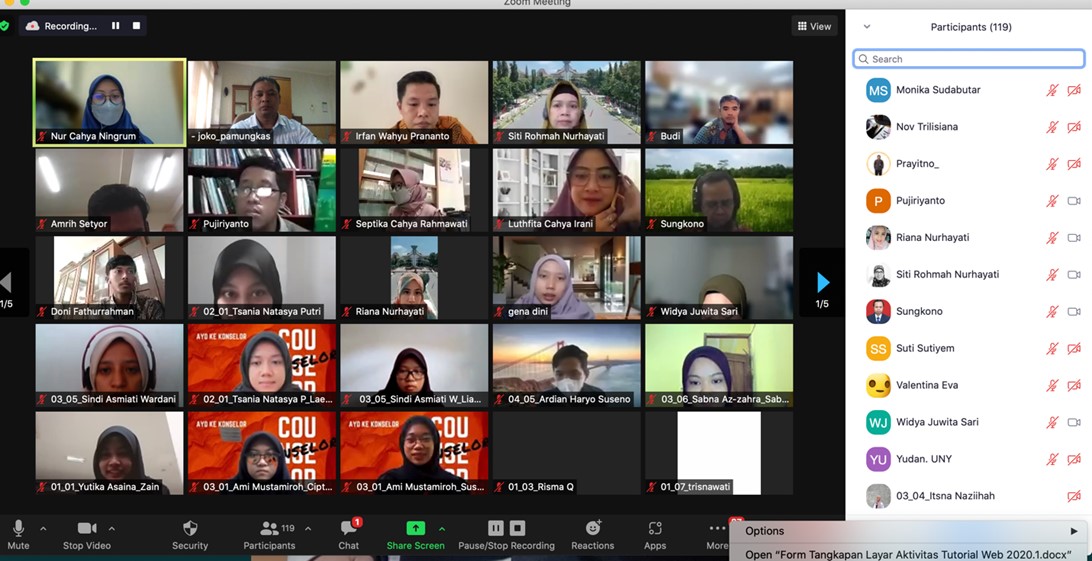Toggle video icon for 03_04_Itsna Naziihah
1092x561 pixels.
[x=1074, y=496]
